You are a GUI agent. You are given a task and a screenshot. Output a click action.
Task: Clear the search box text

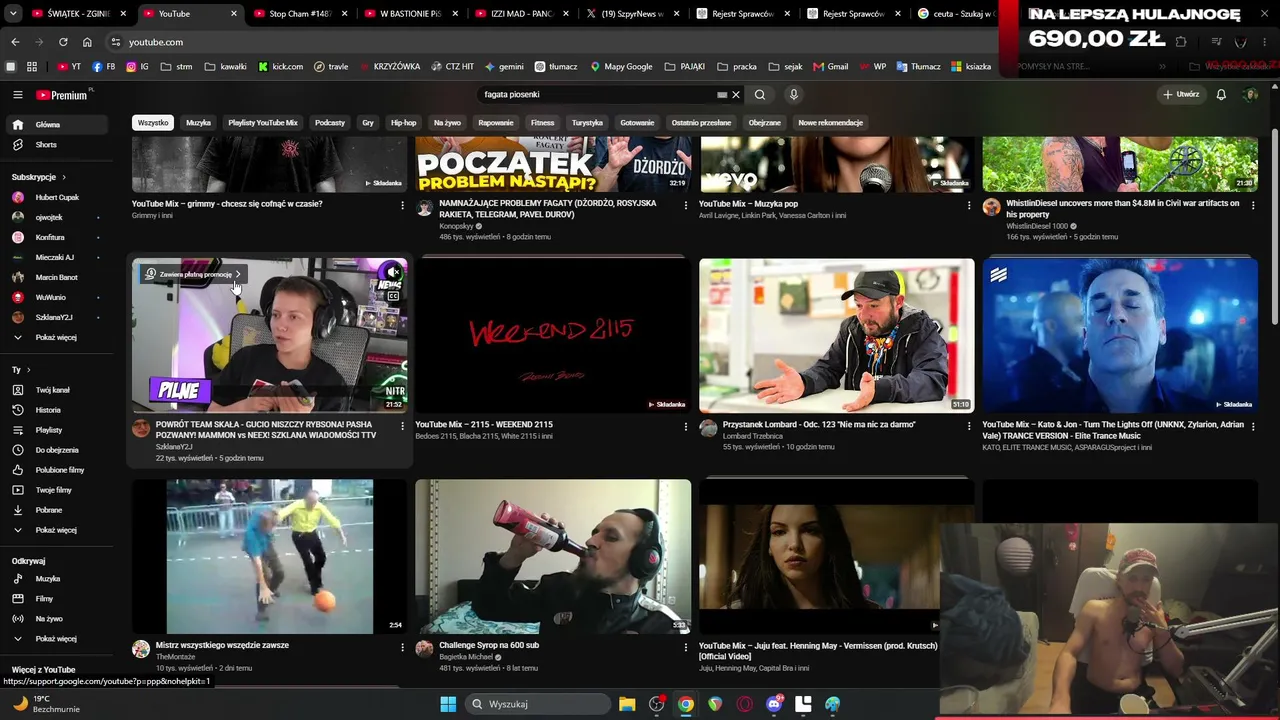pyautogui.click(x=736, y=95)
